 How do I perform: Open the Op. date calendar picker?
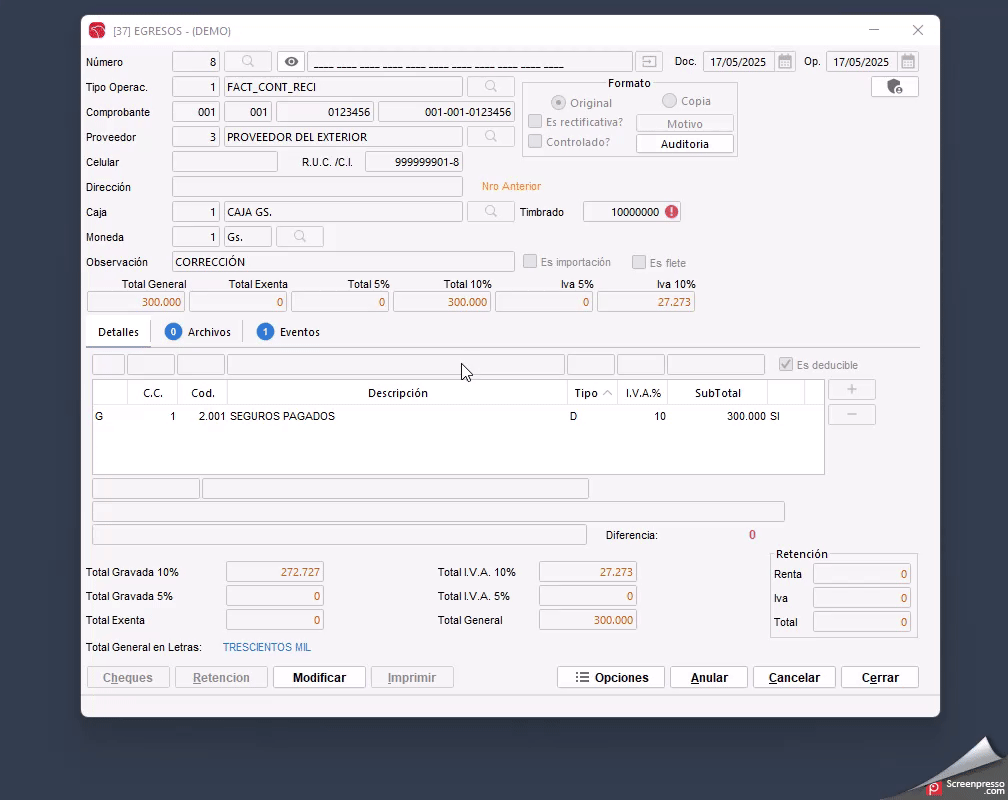point(908,62)
